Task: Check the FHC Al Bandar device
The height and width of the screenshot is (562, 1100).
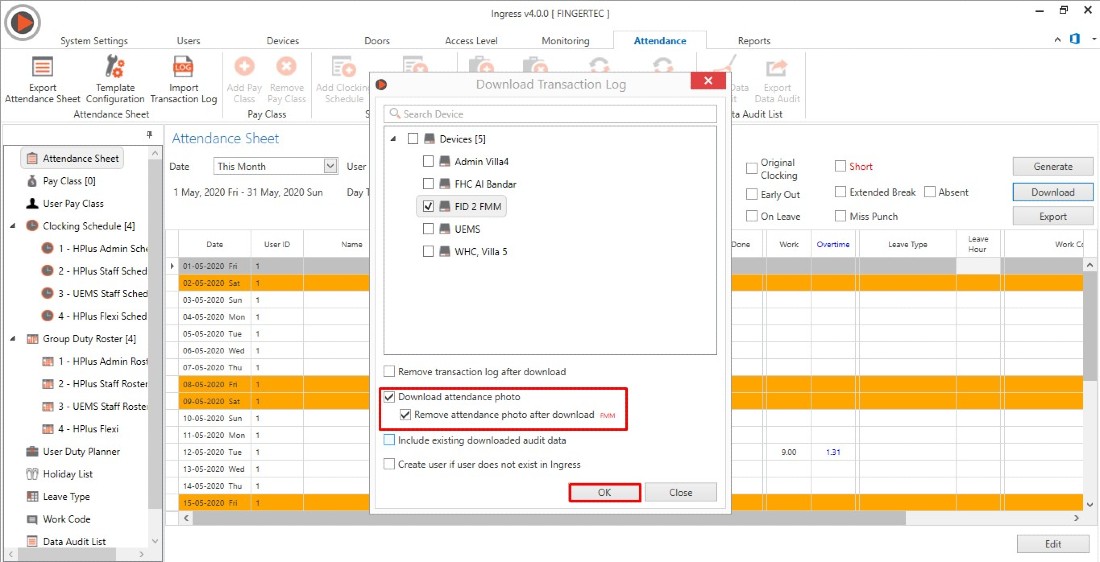Action: 428,184
